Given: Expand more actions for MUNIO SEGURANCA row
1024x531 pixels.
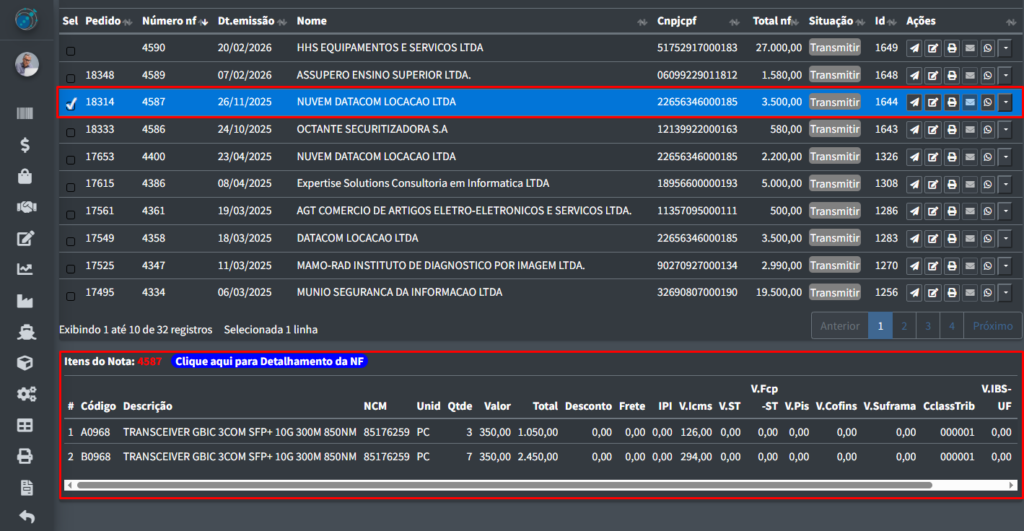Looking at the screenshot, I should click(1005, 293).
